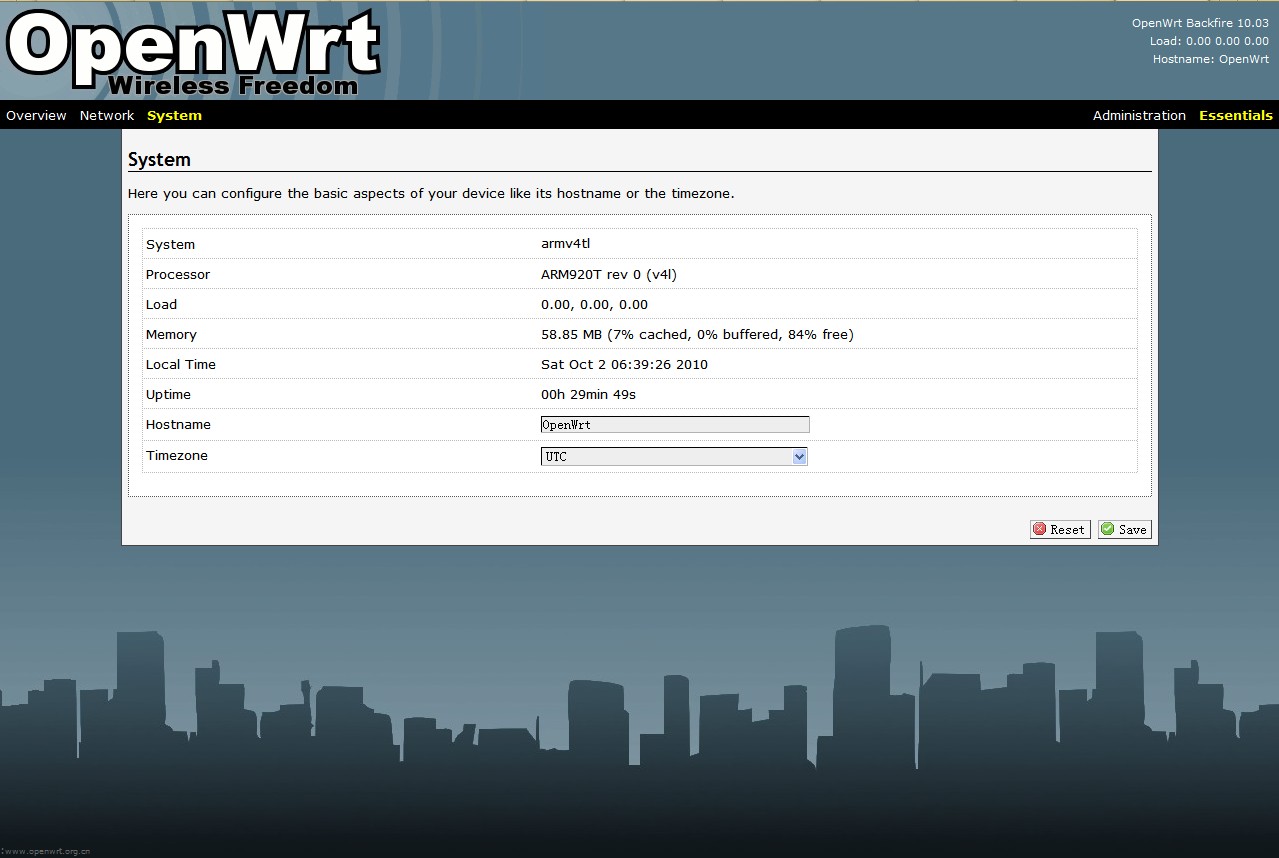Expand the timezone selection list
The height and width of the screenshot is (858, 1279).
[x=798, y=456]
